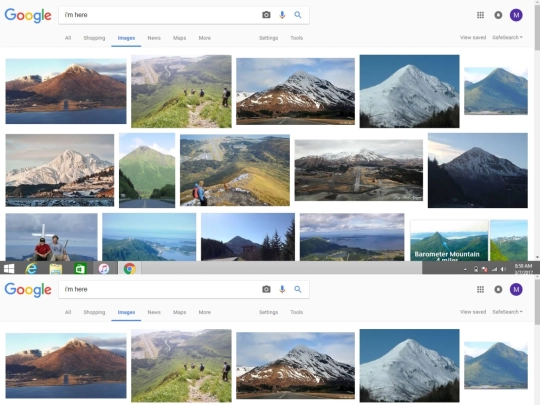The image size is (540, 405).
Task: Open the aerial thumbnail of airport runway under cloudy mountains
Action: [359, 170]
